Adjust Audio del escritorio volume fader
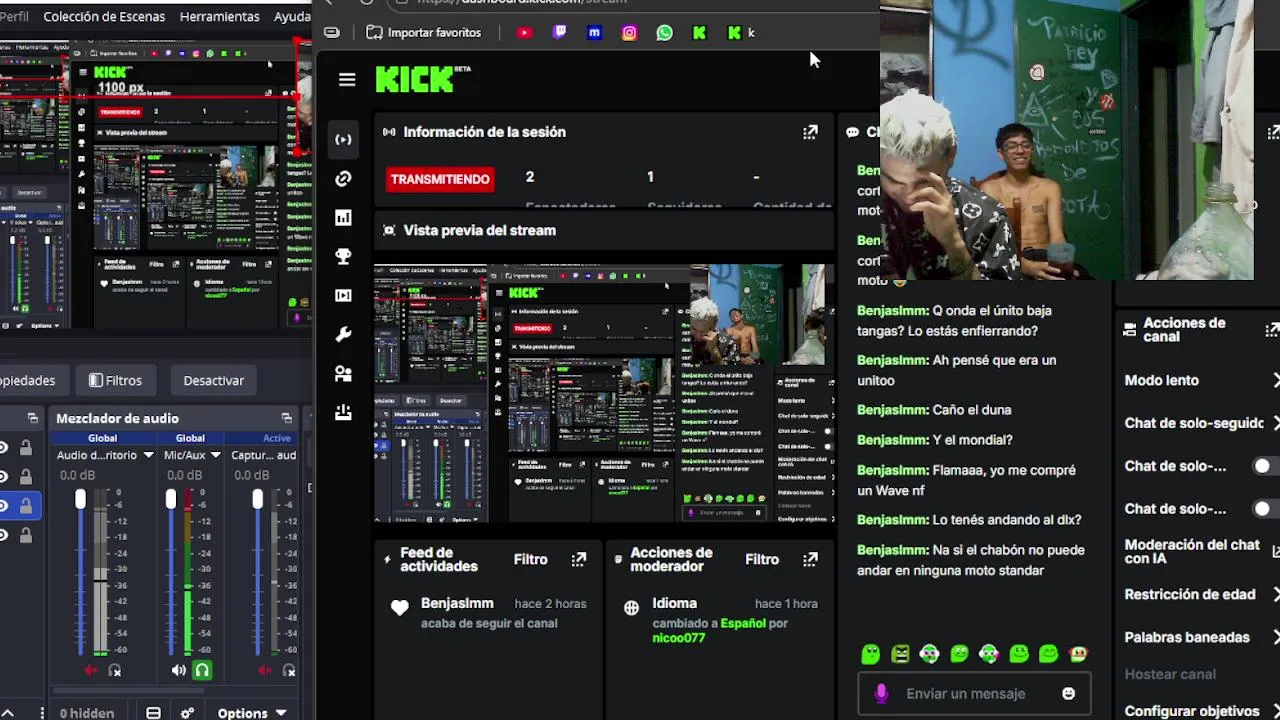Image resolution: width=1280 pixels, height=720 pixels. click(80, 499)
